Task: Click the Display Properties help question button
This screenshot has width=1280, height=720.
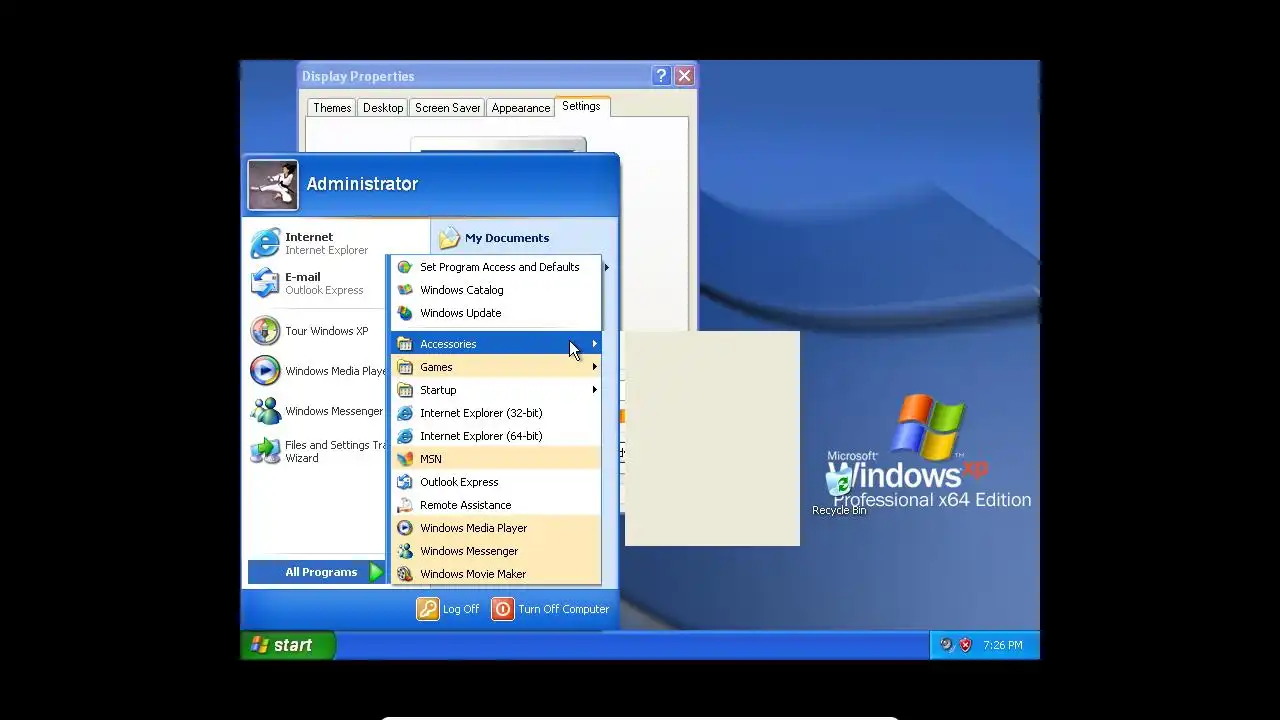Action: pyautogui.click(x=661, y=76)
